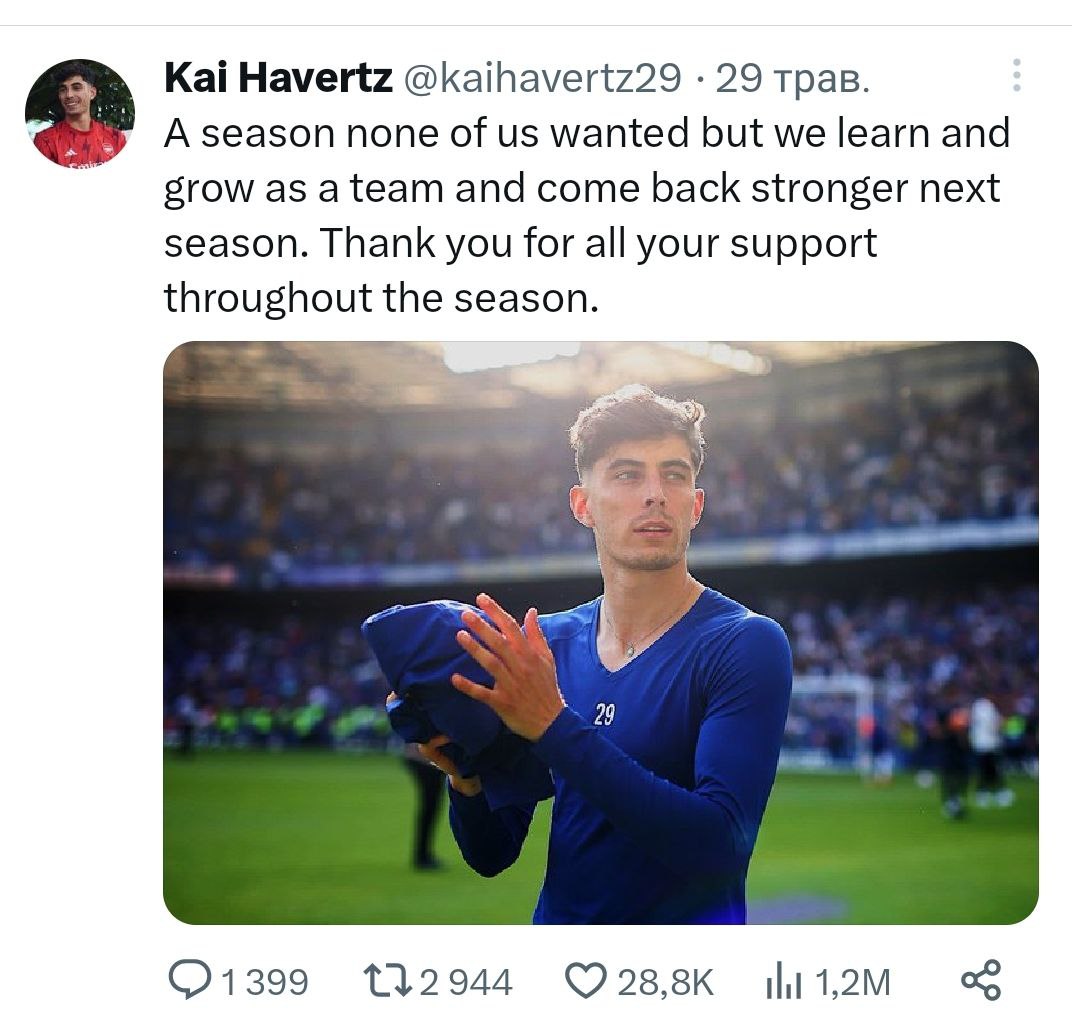Click the 2 944 reposts count
The height and width of the screenshot is (1035, 1072).
[466, 982]
